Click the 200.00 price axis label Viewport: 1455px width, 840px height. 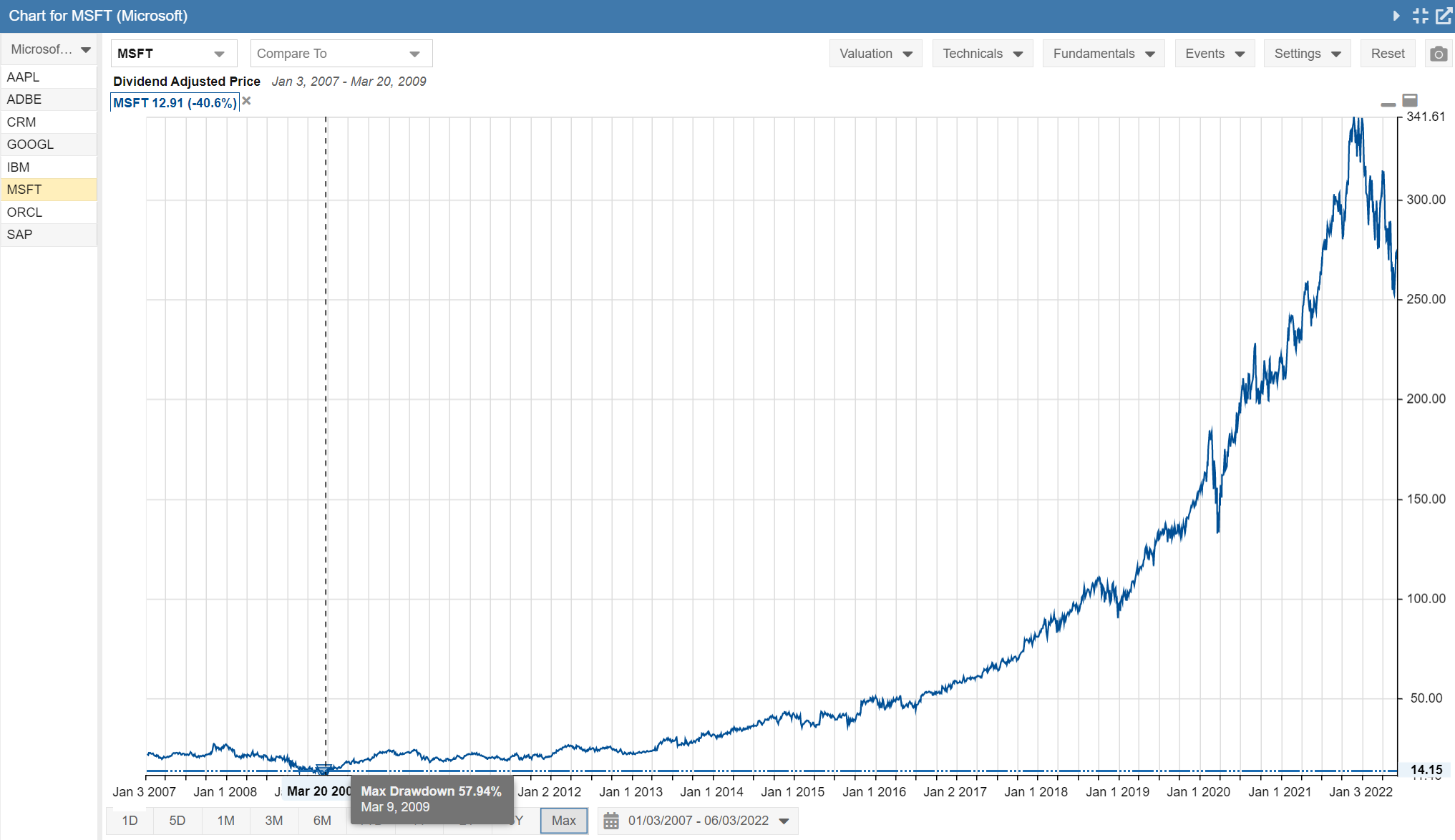point(1426,399)
